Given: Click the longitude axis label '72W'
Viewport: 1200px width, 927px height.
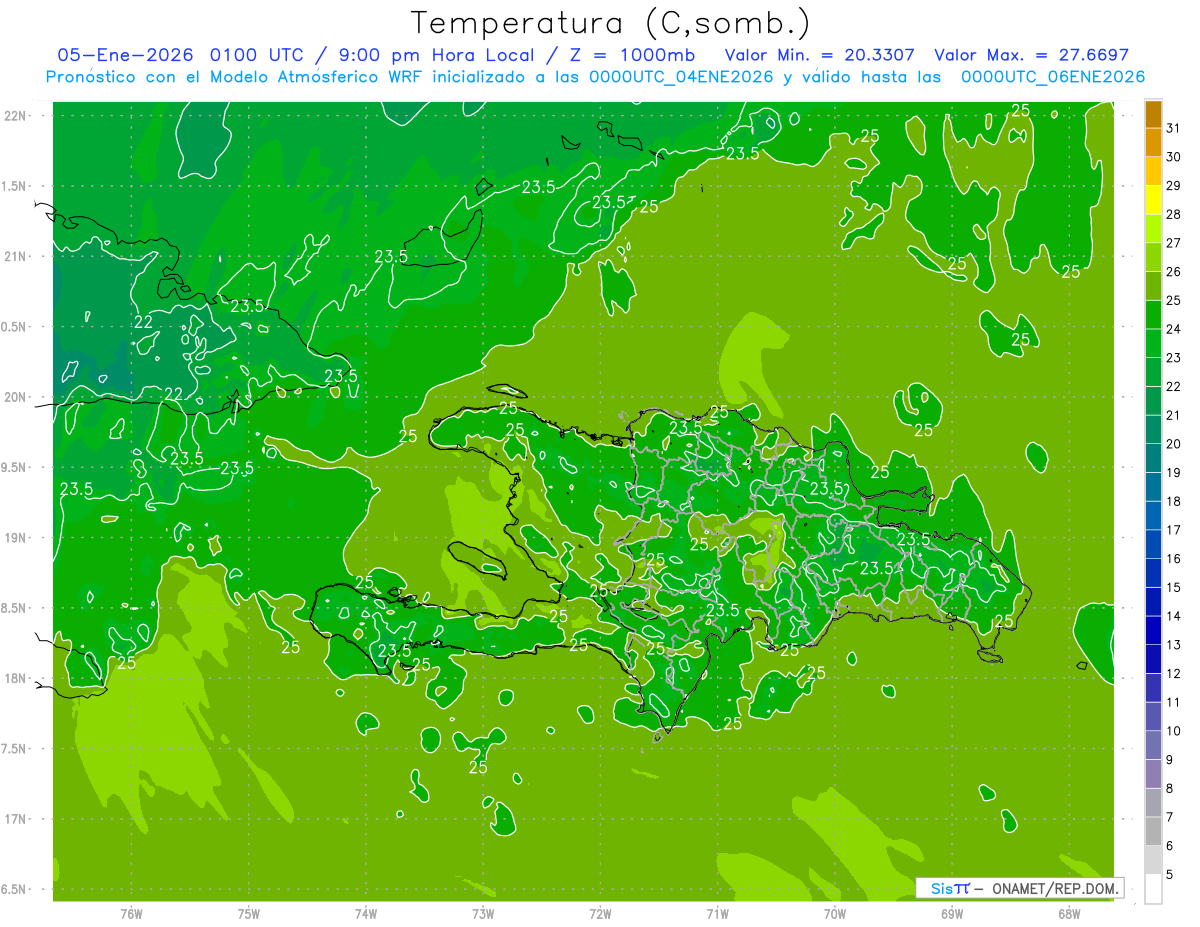Looking at the screenshot, I should point(600,913).
